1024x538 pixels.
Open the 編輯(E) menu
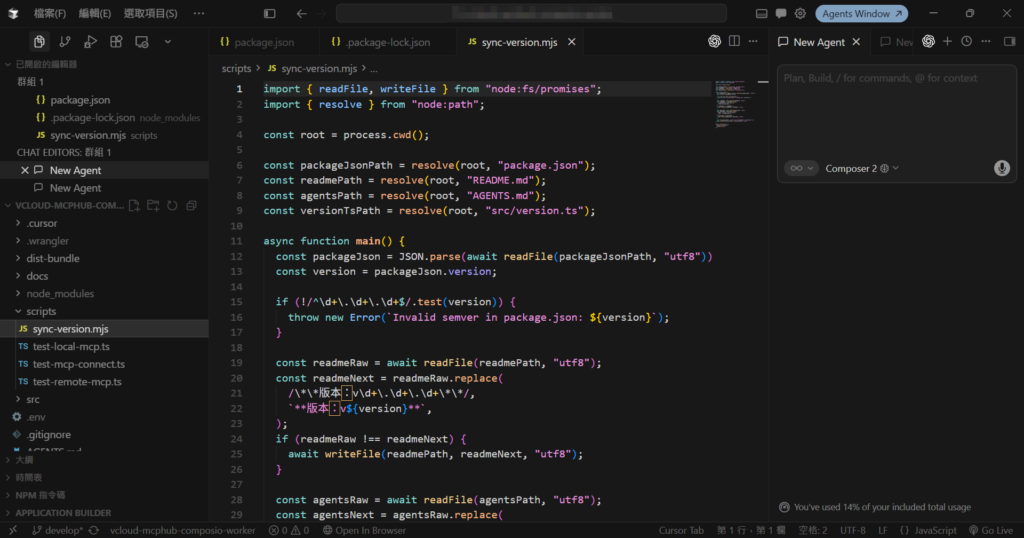click(x=95, y=13)
